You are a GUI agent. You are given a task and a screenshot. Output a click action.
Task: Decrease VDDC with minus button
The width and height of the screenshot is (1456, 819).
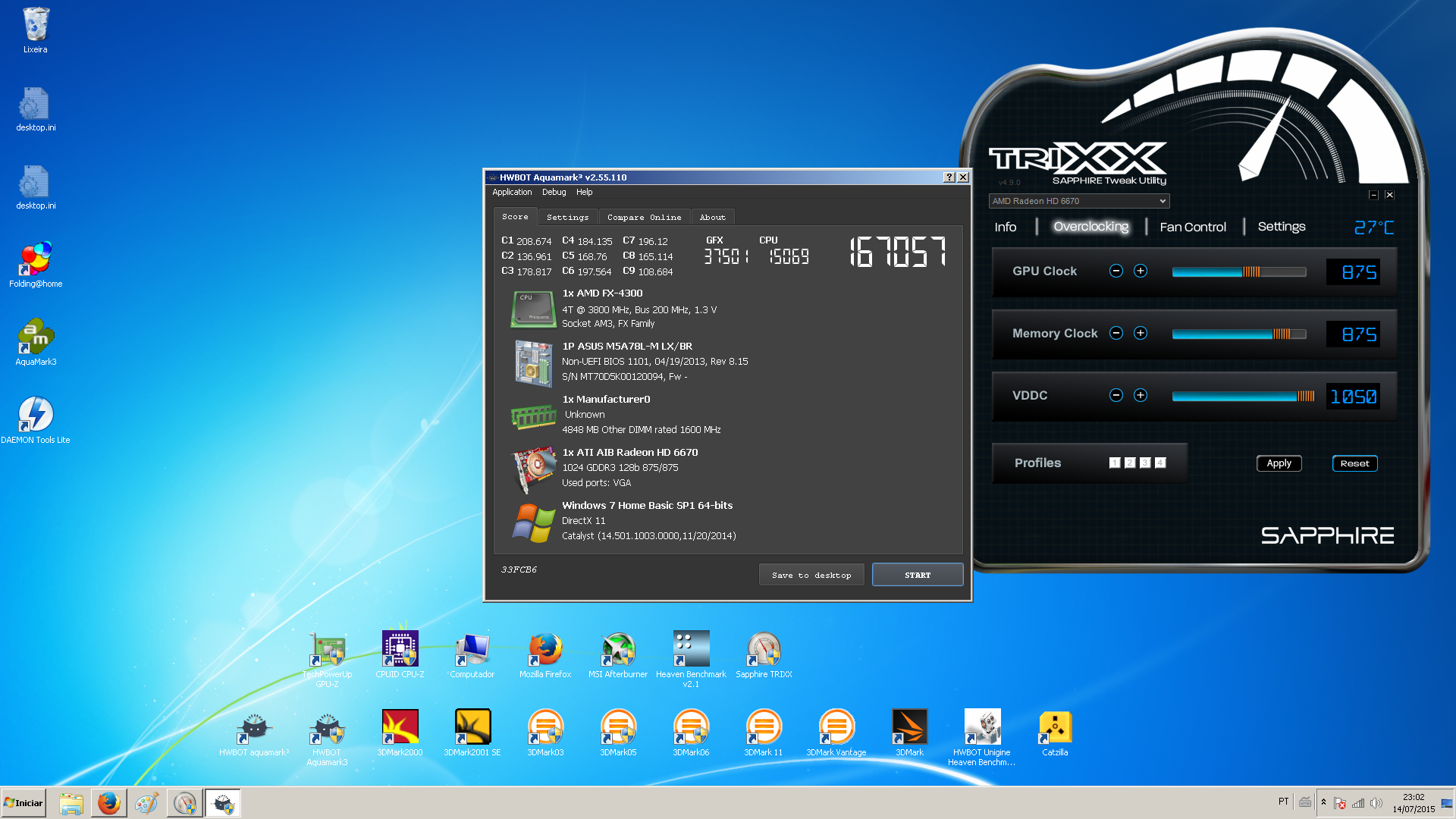pos(1116,395)
